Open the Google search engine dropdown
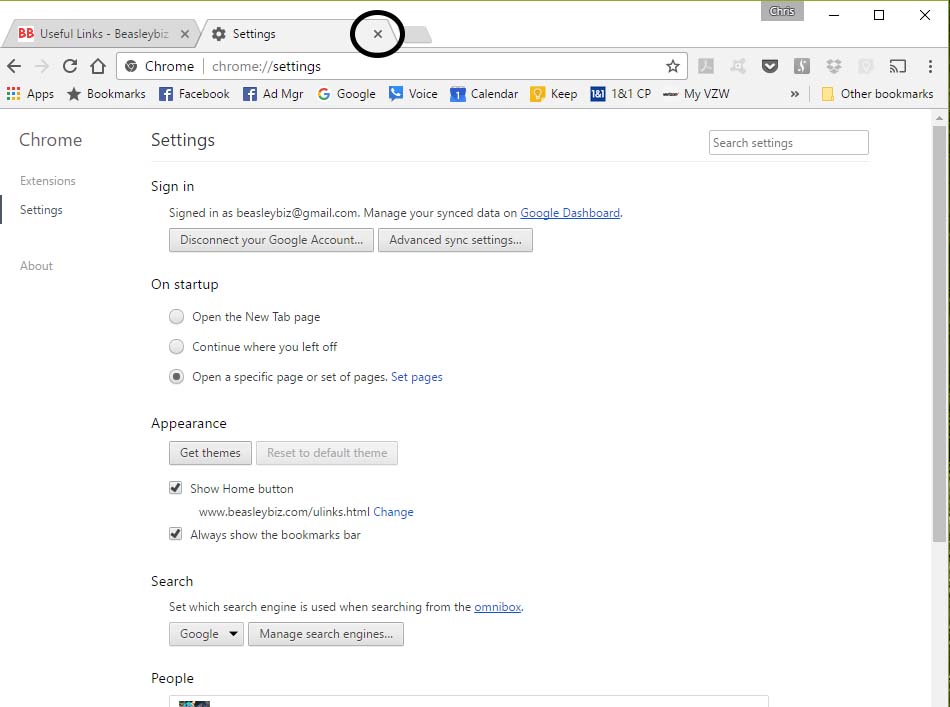Viewport: 950px width, 707px height. point(206,633)
